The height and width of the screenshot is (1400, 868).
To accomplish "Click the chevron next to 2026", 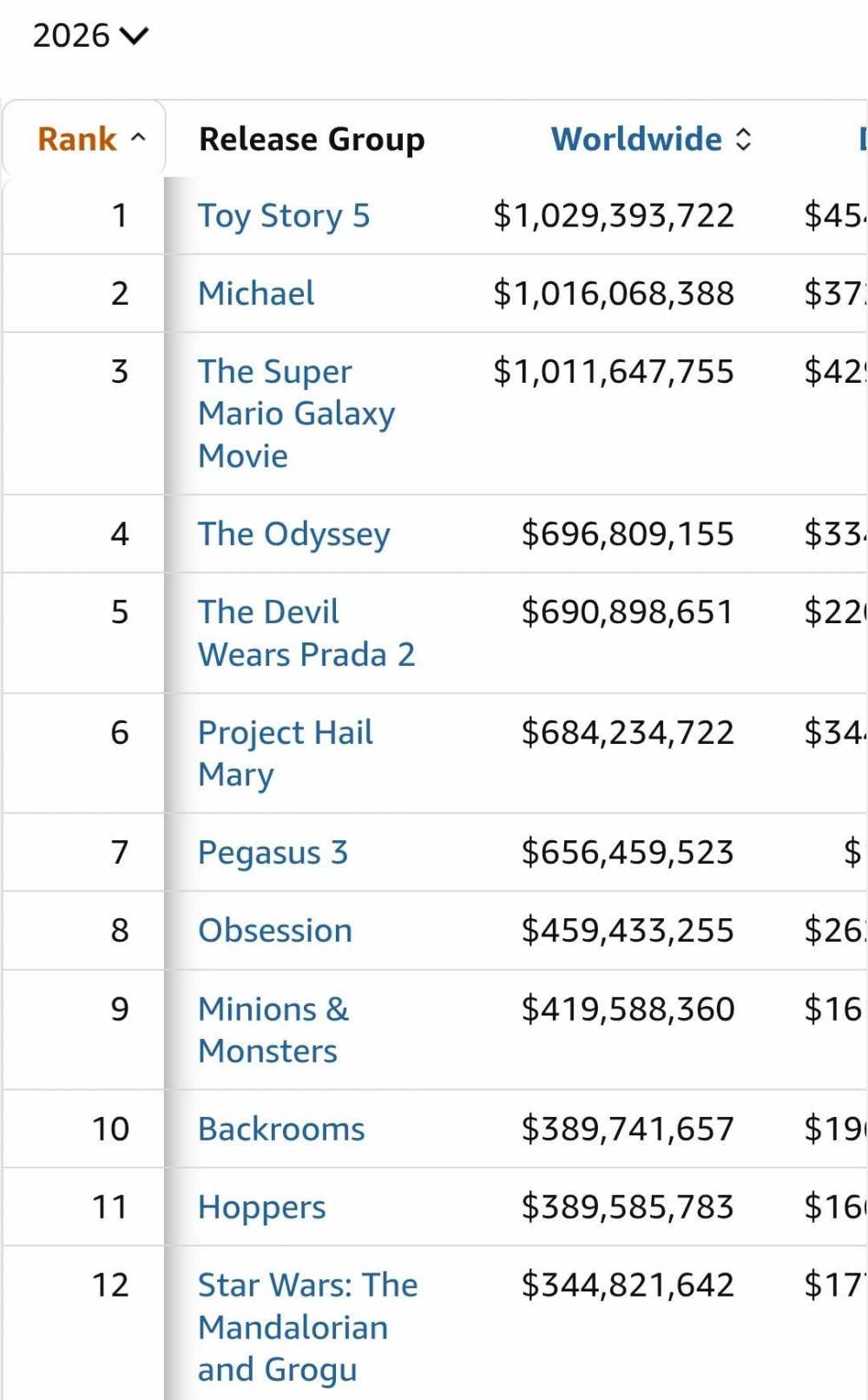I will tap(135, 36).
